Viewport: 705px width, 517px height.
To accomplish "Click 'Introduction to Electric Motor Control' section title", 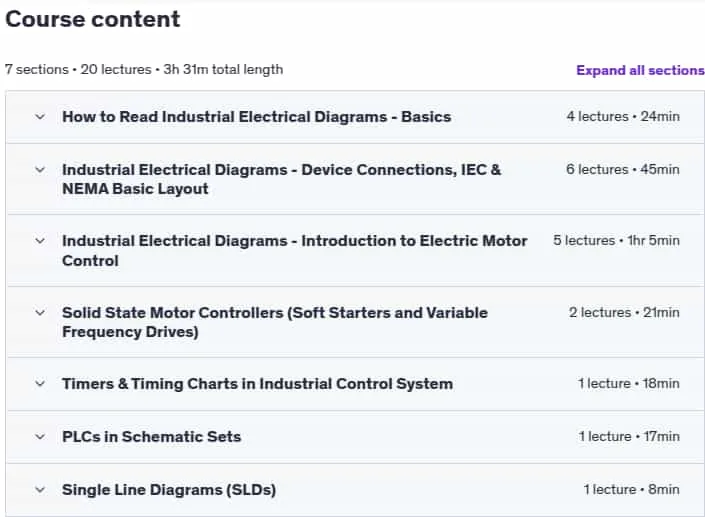I will (294, 251).
